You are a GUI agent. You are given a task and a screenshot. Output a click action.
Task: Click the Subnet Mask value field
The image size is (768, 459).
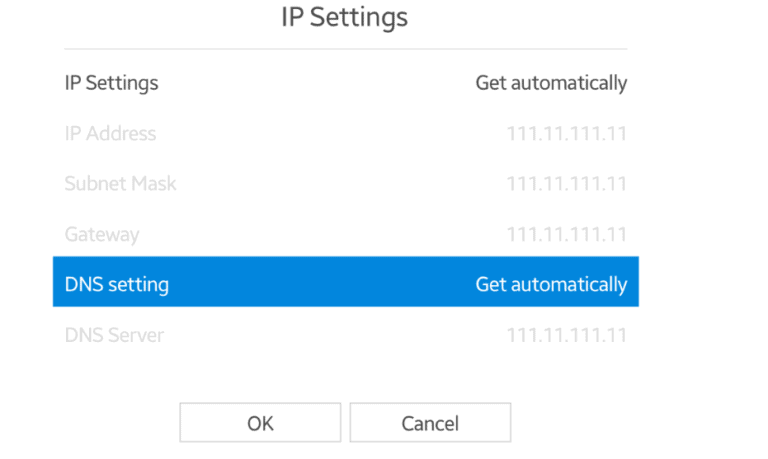tap(566, 184)
